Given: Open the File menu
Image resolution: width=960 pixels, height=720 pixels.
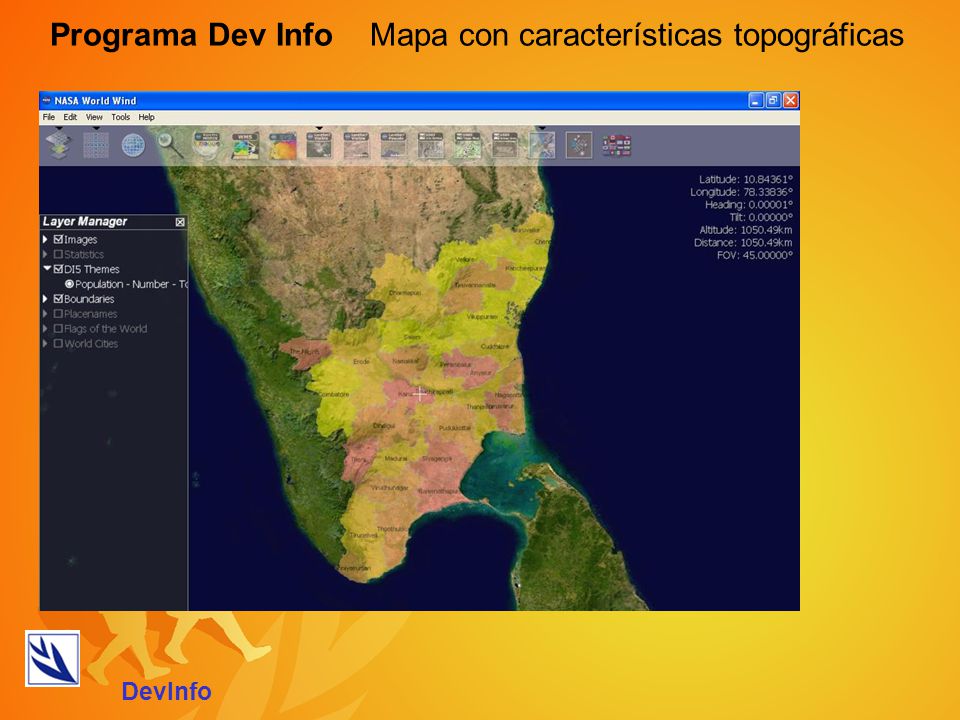Looking at the screenshot, I should tap(48, 117).
